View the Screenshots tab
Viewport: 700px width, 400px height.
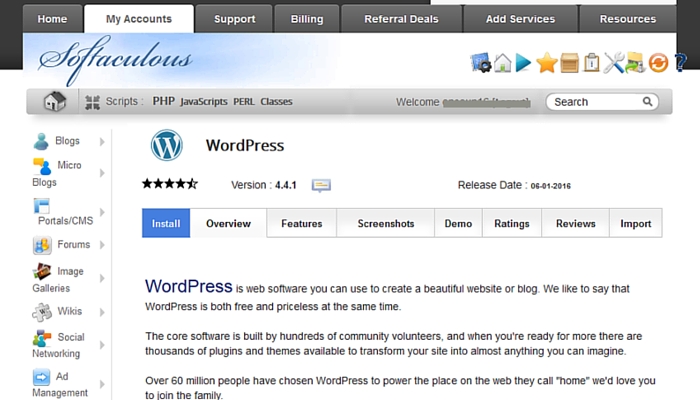point(386,223)
